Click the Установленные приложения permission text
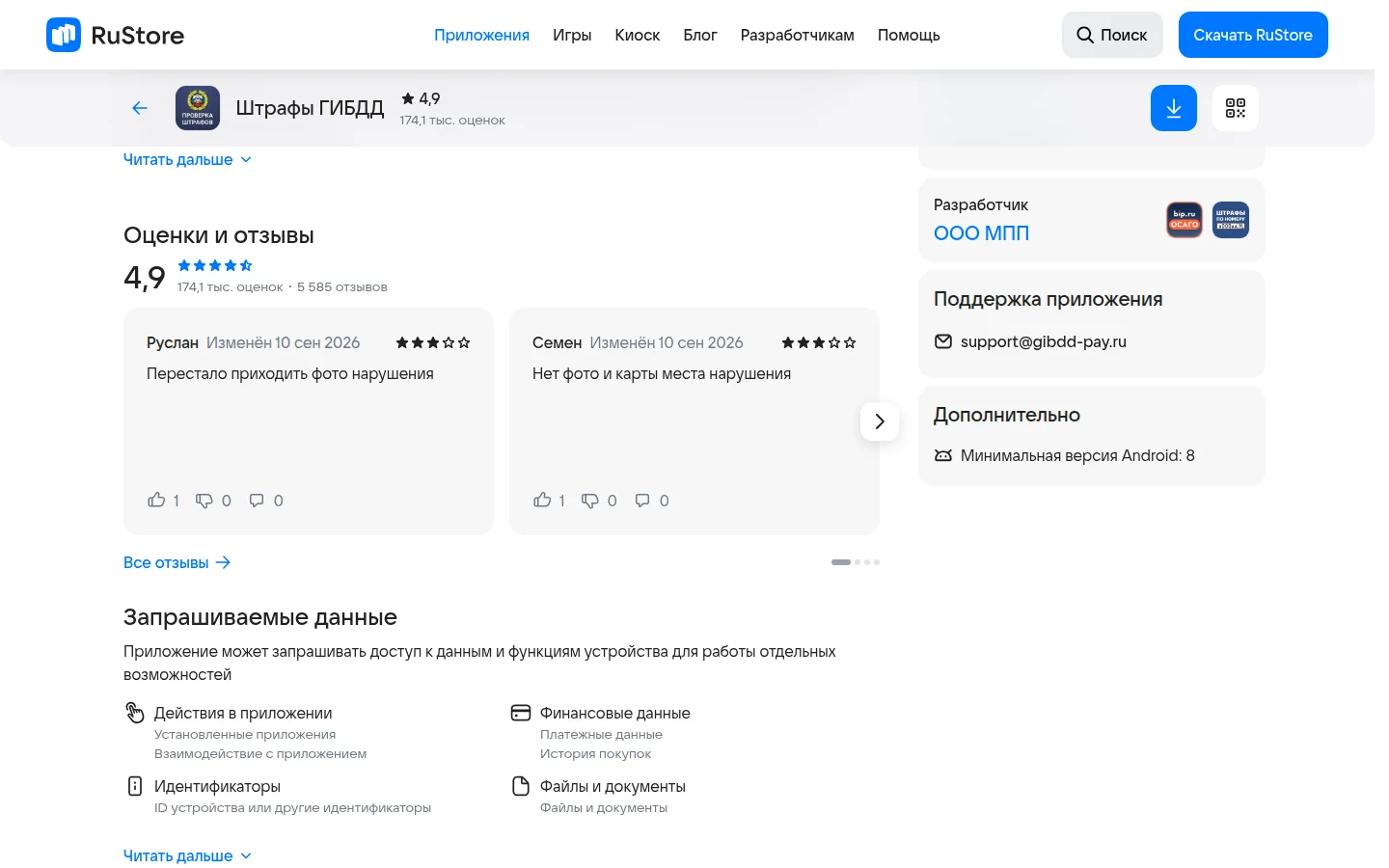 pyautogui.click(x=245, y=735)
